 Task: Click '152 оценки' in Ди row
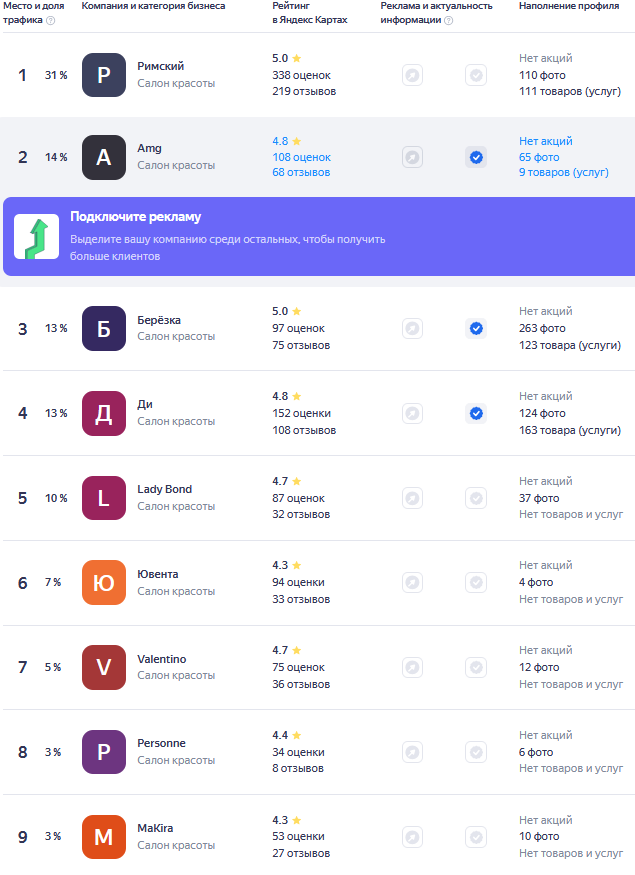coord(301,414)
